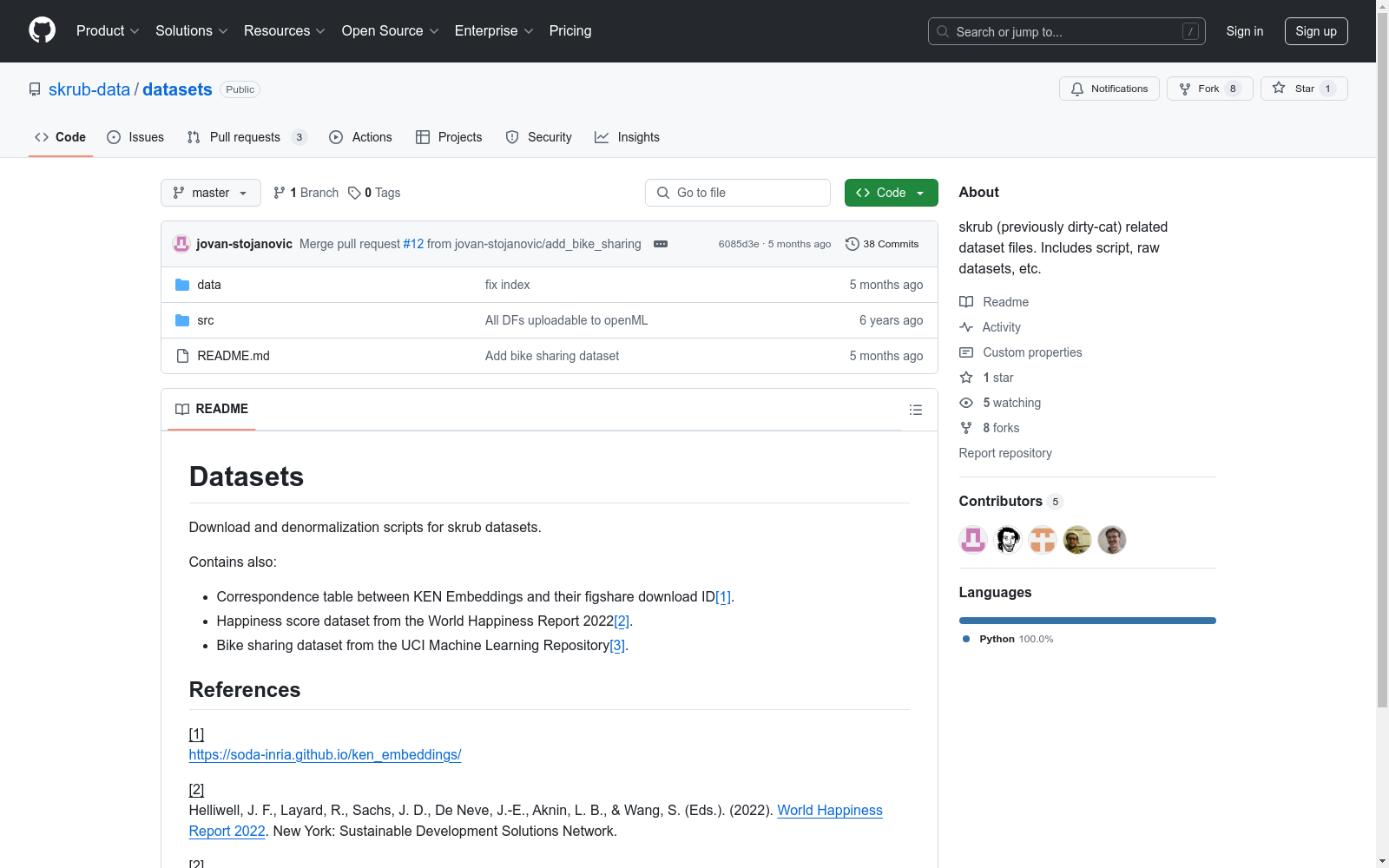Click jovan-stojanovic avatar in commit row
The height and width of the screenshot is (868, 1389).
181,244
